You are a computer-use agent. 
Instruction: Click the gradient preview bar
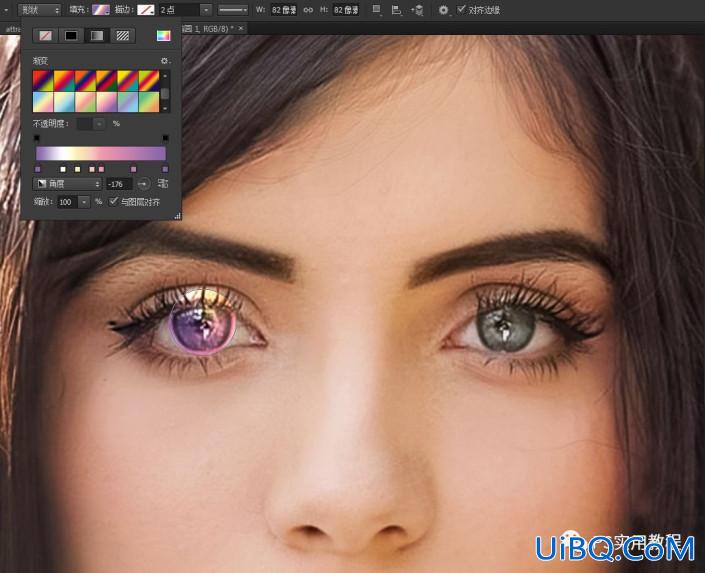101,153
